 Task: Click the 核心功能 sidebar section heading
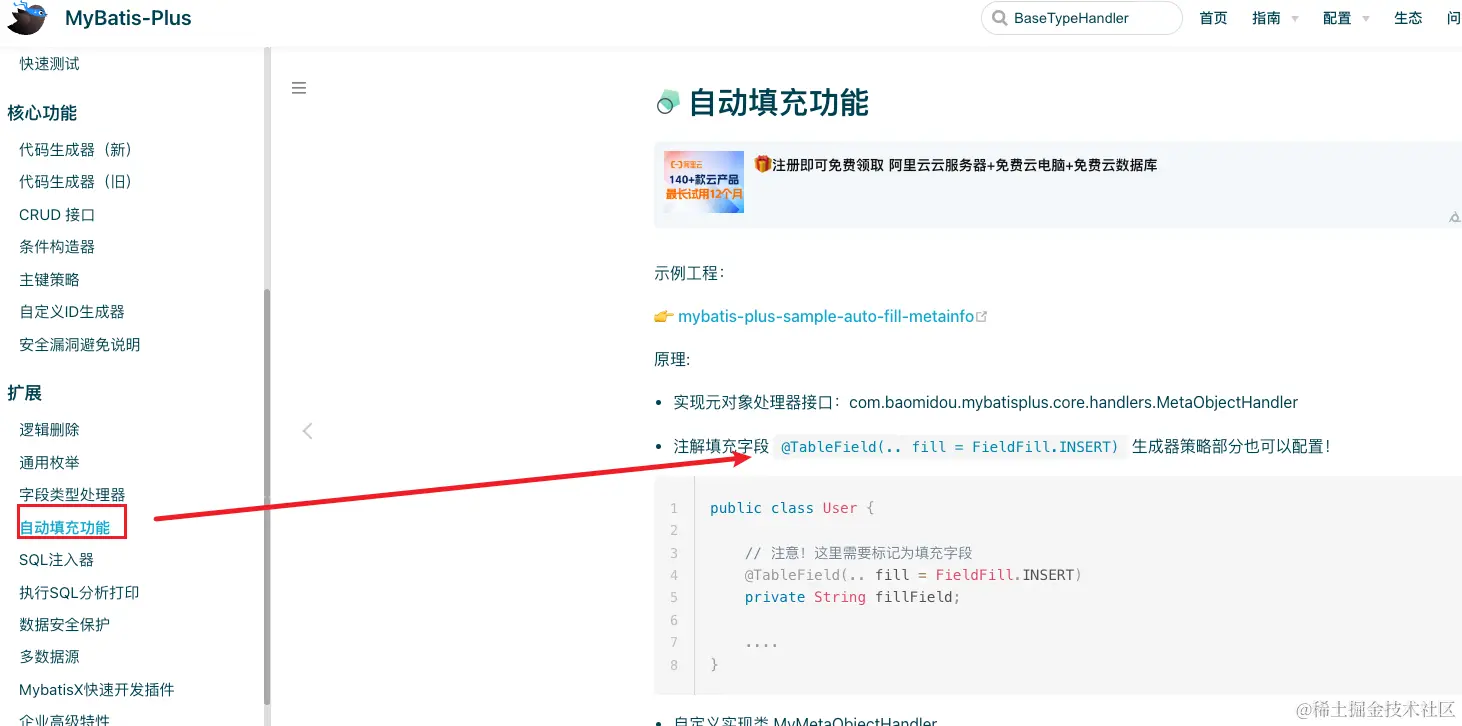(42, 113)
